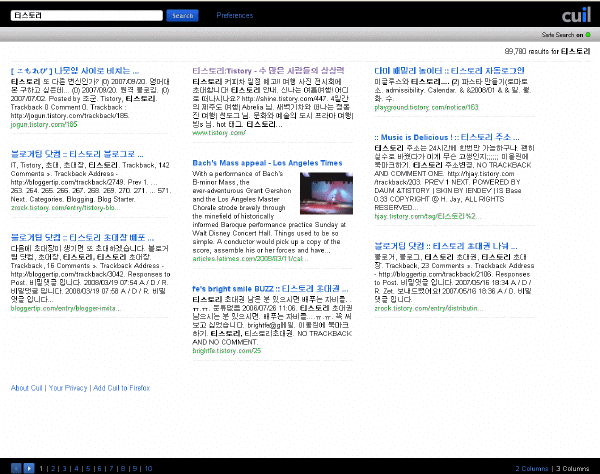
Task: Open the Preferences link
Action: point(235,15)
